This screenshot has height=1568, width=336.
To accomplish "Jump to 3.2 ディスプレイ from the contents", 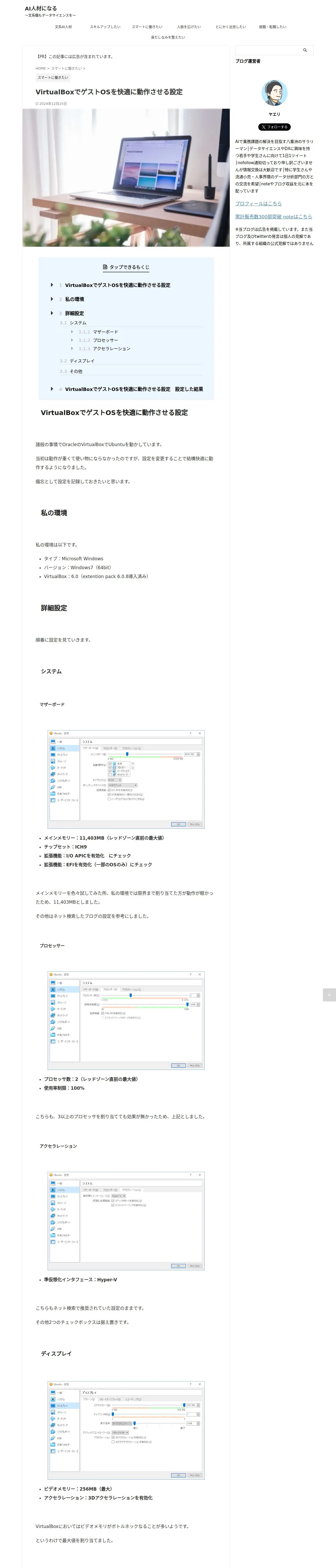I will tap(82, 361).
